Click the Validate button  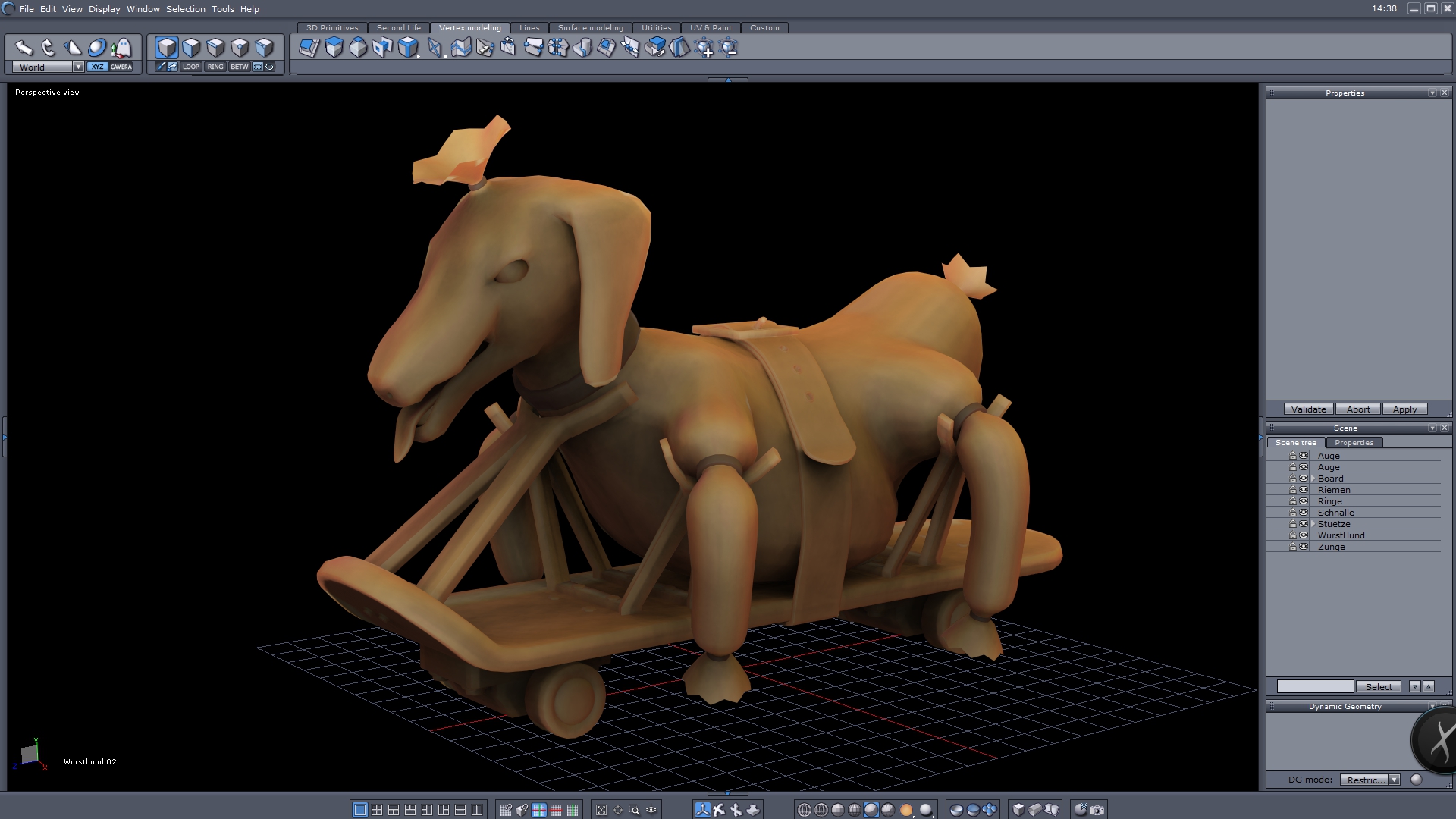(1308, 409)
